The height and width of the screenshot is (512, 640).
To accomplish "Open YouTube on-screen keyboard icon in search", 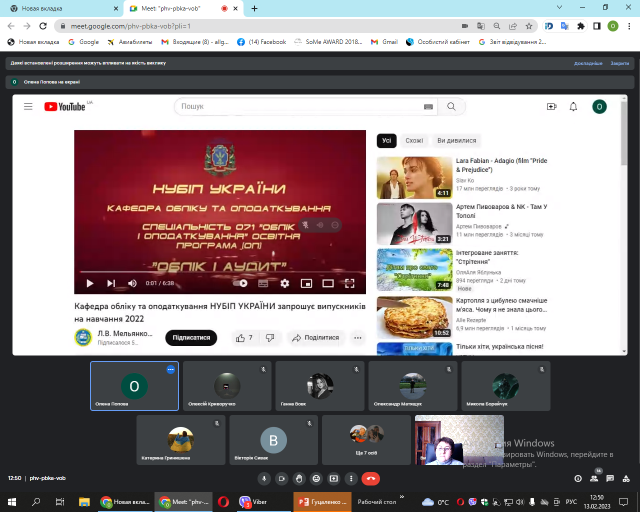I will click(x=428, y=107).
